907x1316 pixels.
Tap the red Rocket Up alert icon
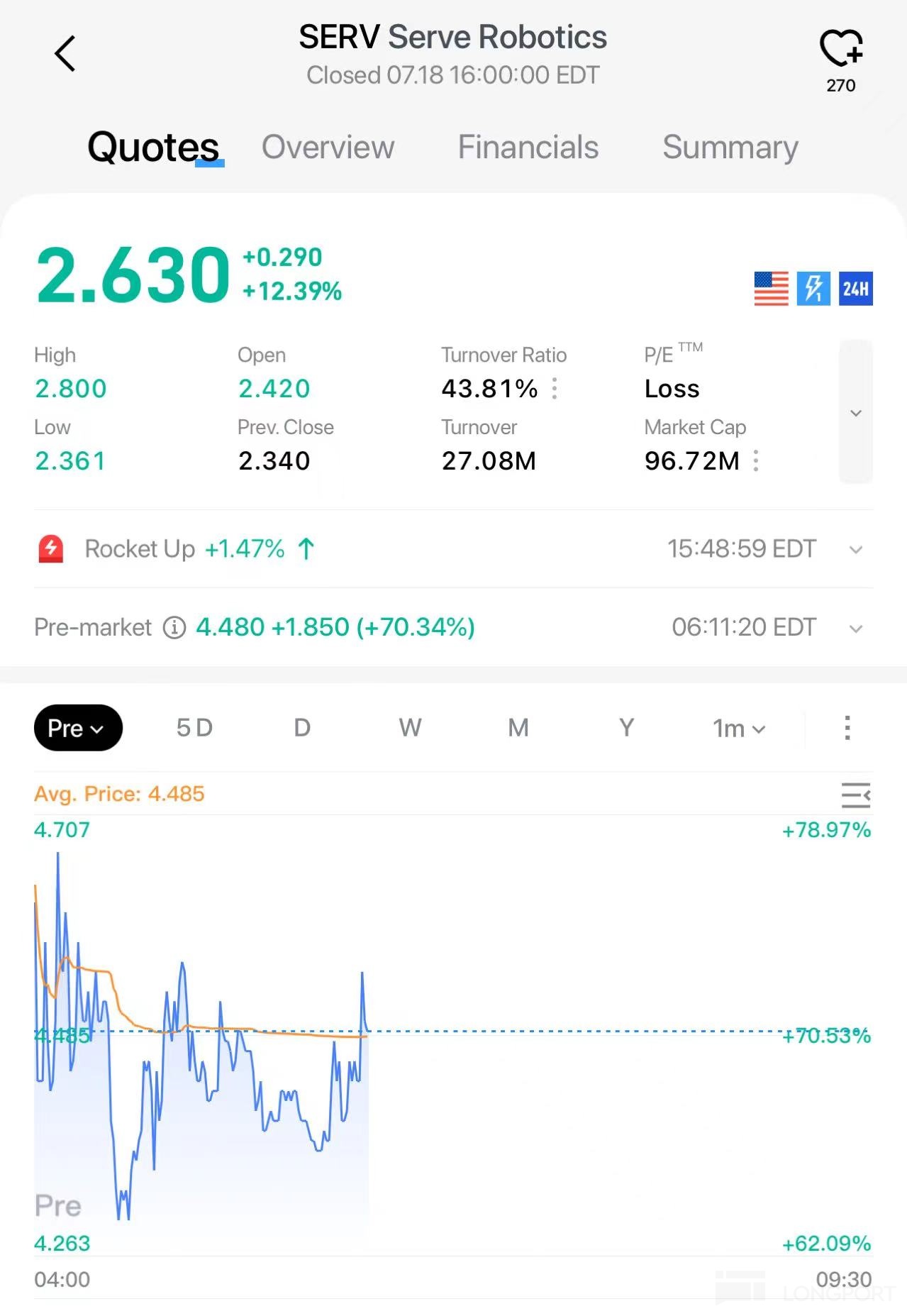tap(50, 549)
